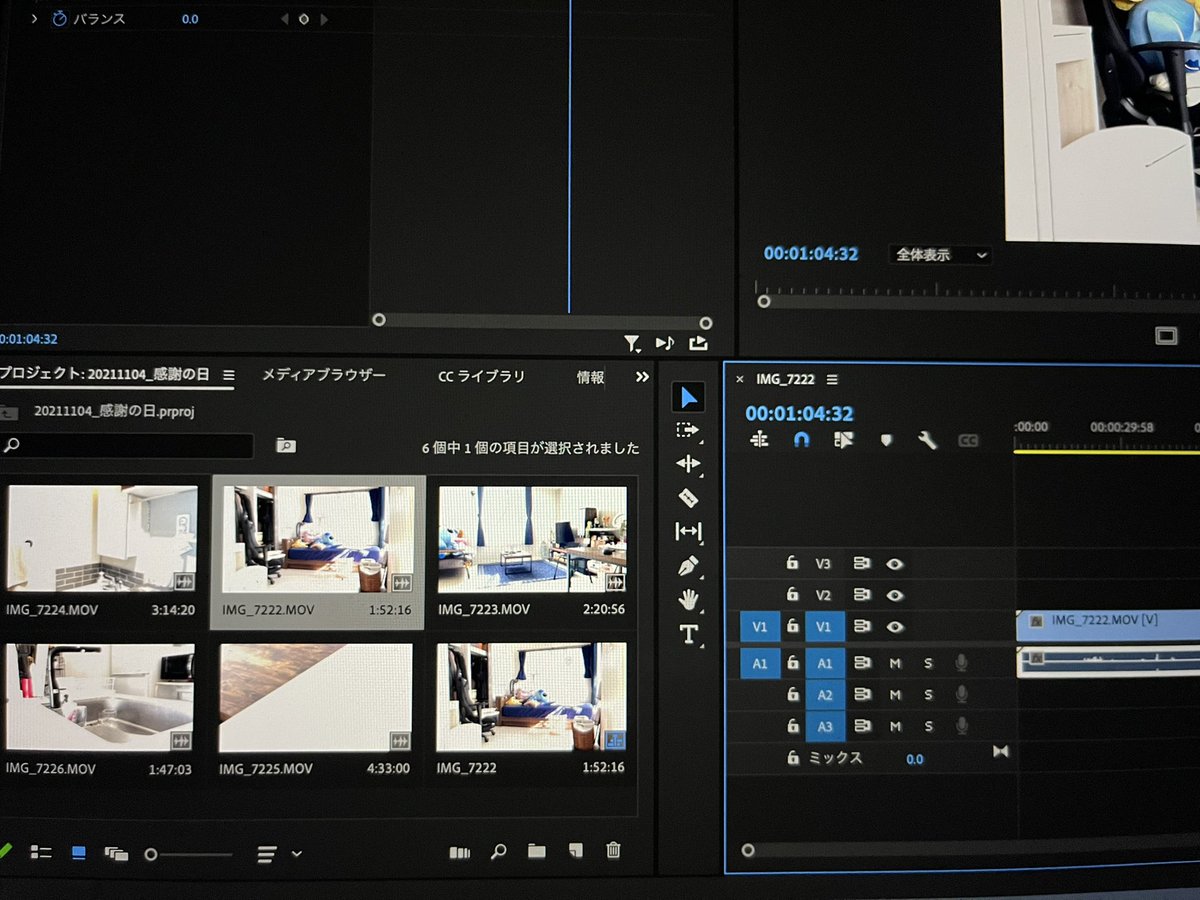Select the Hand tool
The width and height of the screenshot is (1200, 900).
point(688,600)
